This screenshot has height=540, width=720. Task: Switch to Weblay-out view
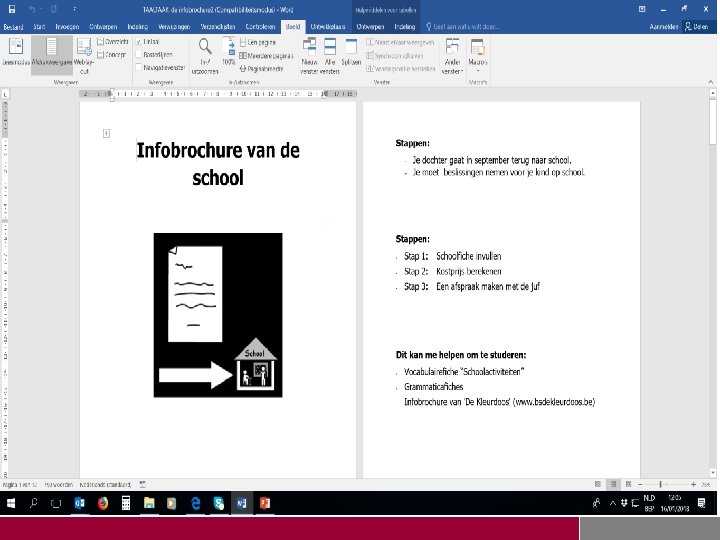click(84, 56)
